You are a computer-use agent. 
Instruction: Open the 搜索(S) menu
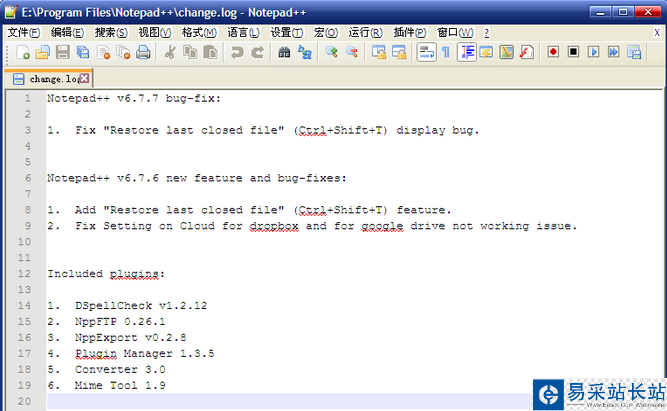pos(111,32)
